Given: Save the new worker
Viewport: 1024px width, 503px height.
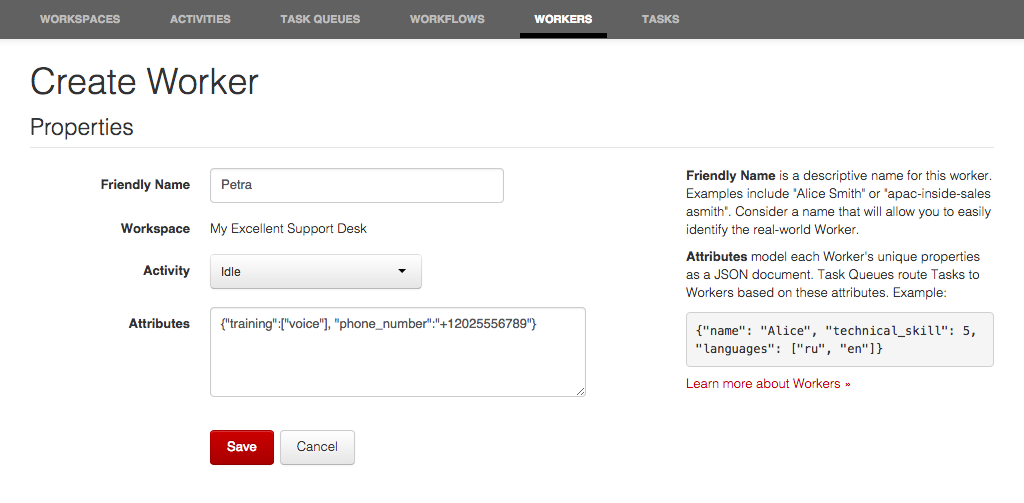Looking at the screenshot, I should 241,447.
